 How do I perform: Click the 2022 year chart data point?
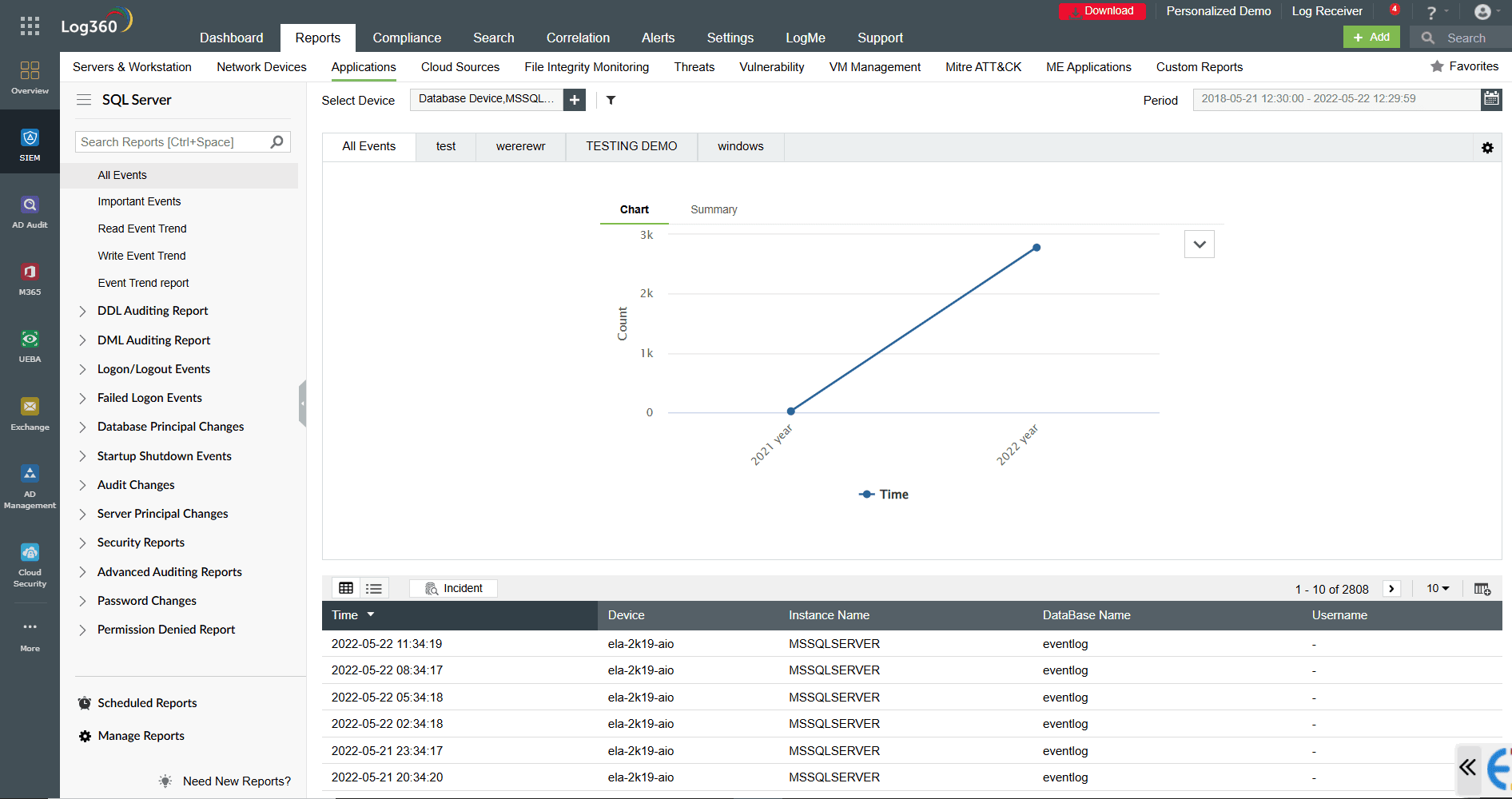pyautogui.click(x=1037, y=248)
